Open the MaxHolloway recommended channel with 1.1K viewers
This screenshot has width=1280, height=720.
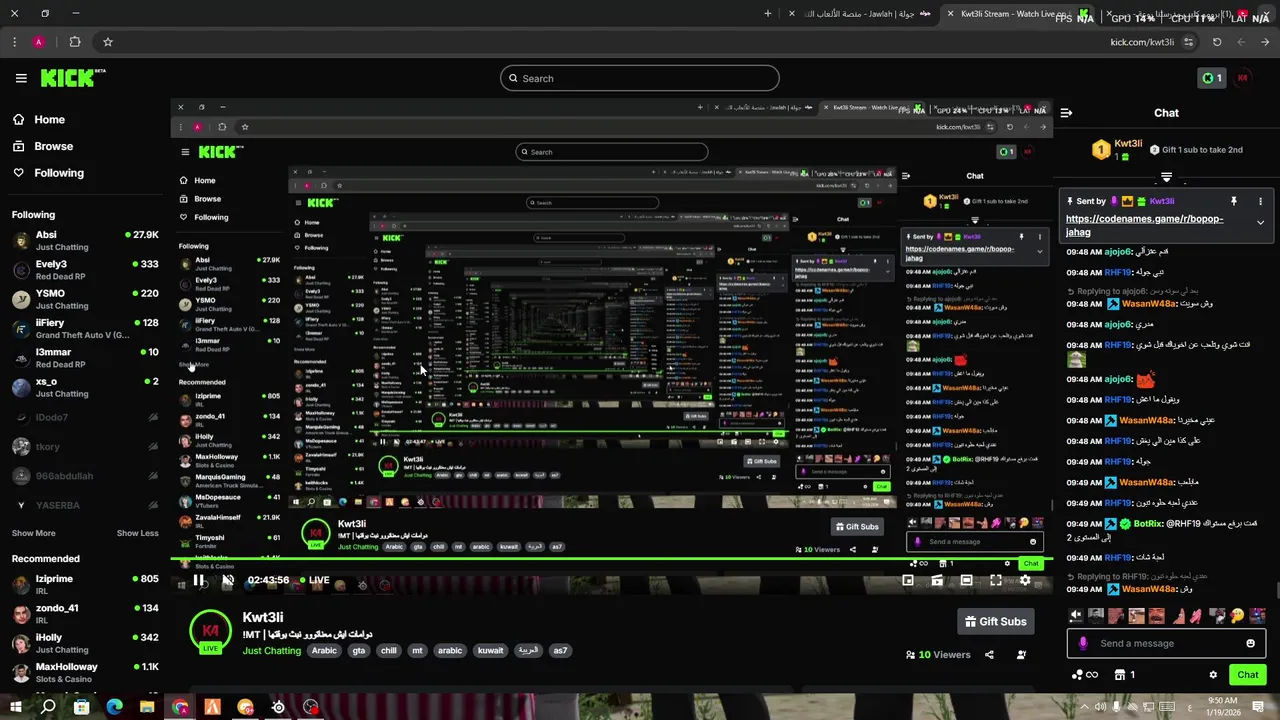85,672
